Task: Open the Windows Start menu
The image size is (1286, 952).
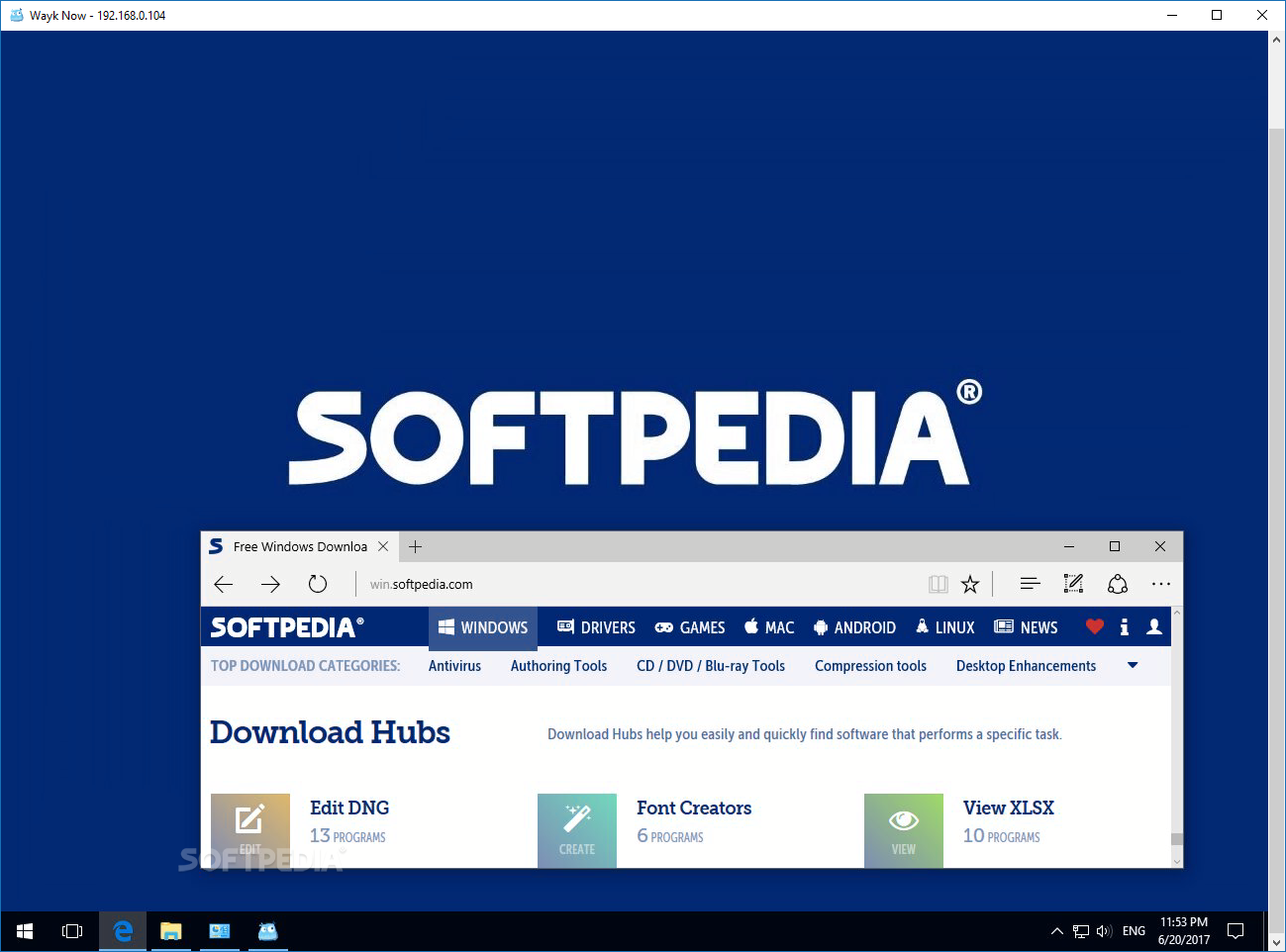Action: click(25, 931)
